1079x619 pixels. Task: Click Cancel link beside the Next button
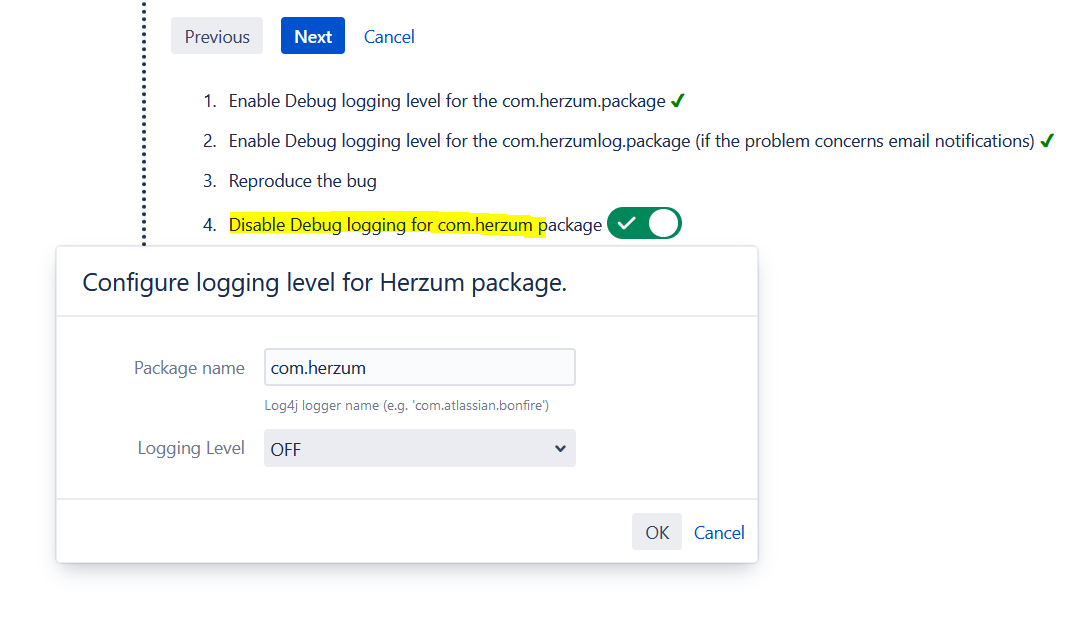tap(389, 37)
